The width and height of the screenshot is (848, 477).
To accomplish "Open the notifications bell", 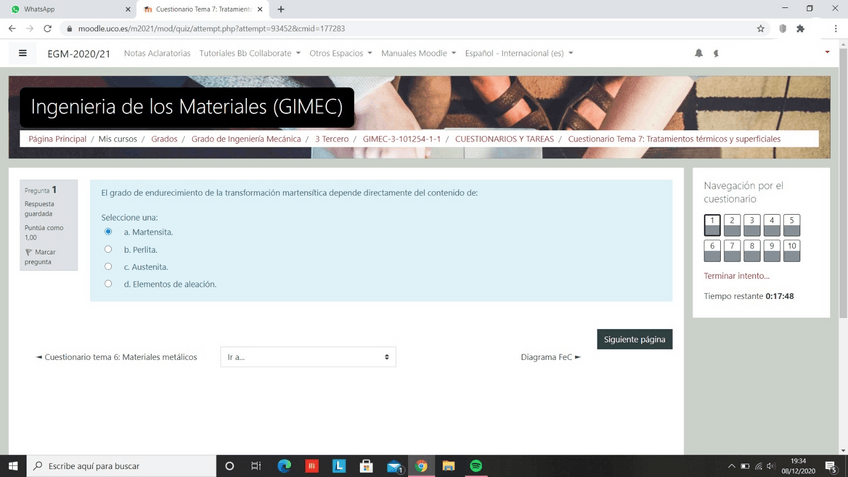I will 699,53.
